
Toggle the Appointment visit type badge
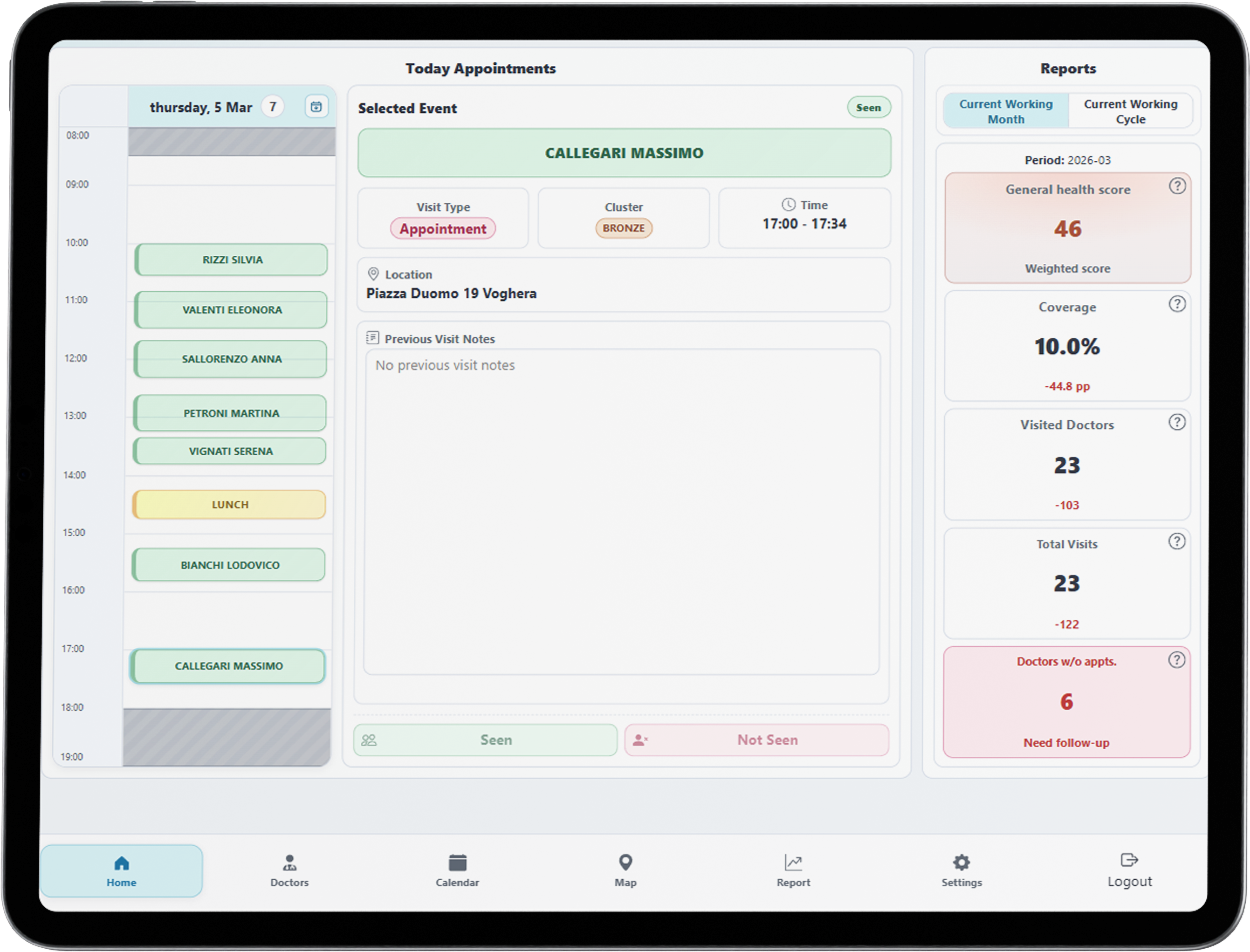click(443, 228)
